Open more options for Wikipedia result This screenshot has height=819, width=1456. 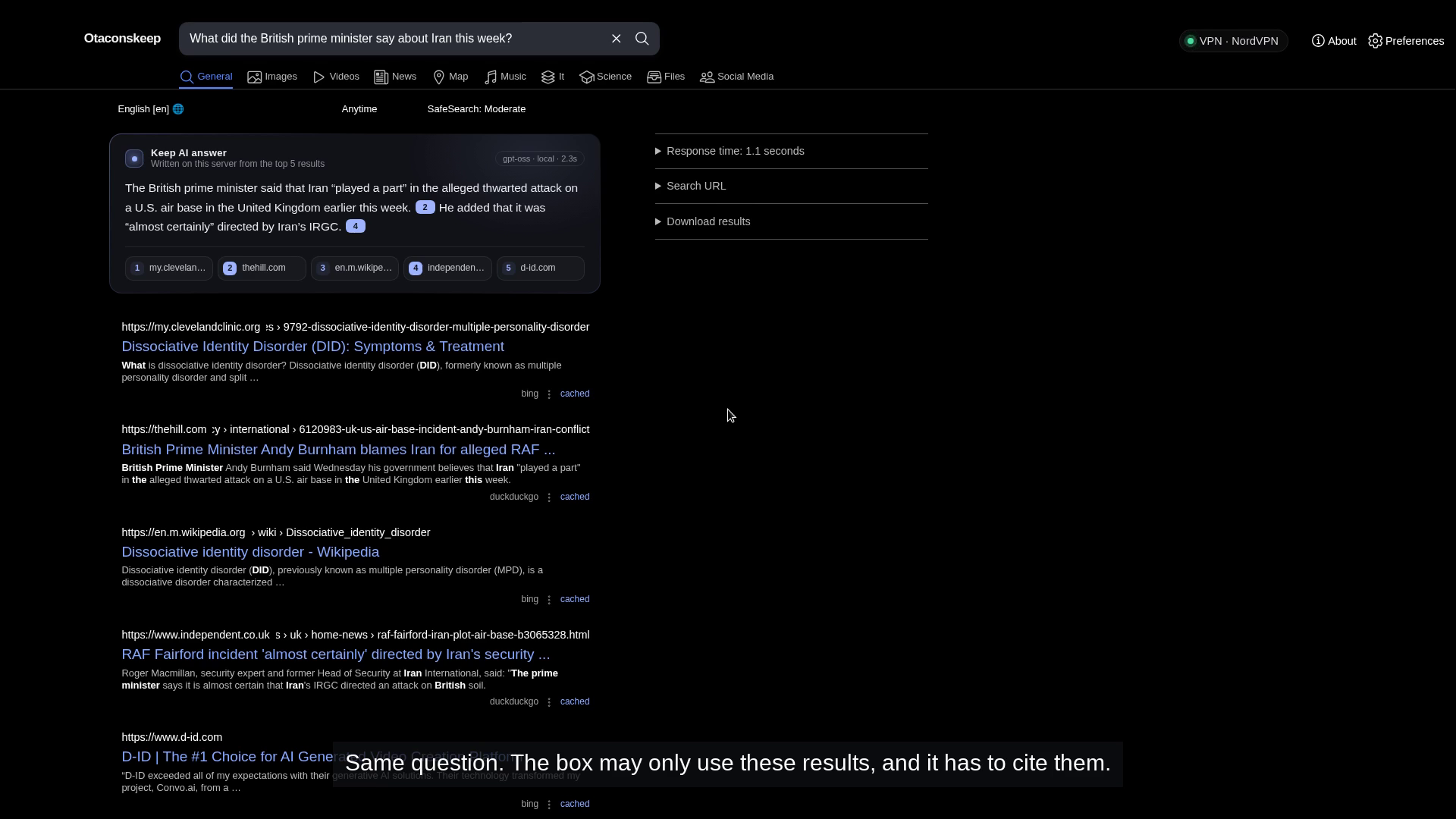click(549, 600)
